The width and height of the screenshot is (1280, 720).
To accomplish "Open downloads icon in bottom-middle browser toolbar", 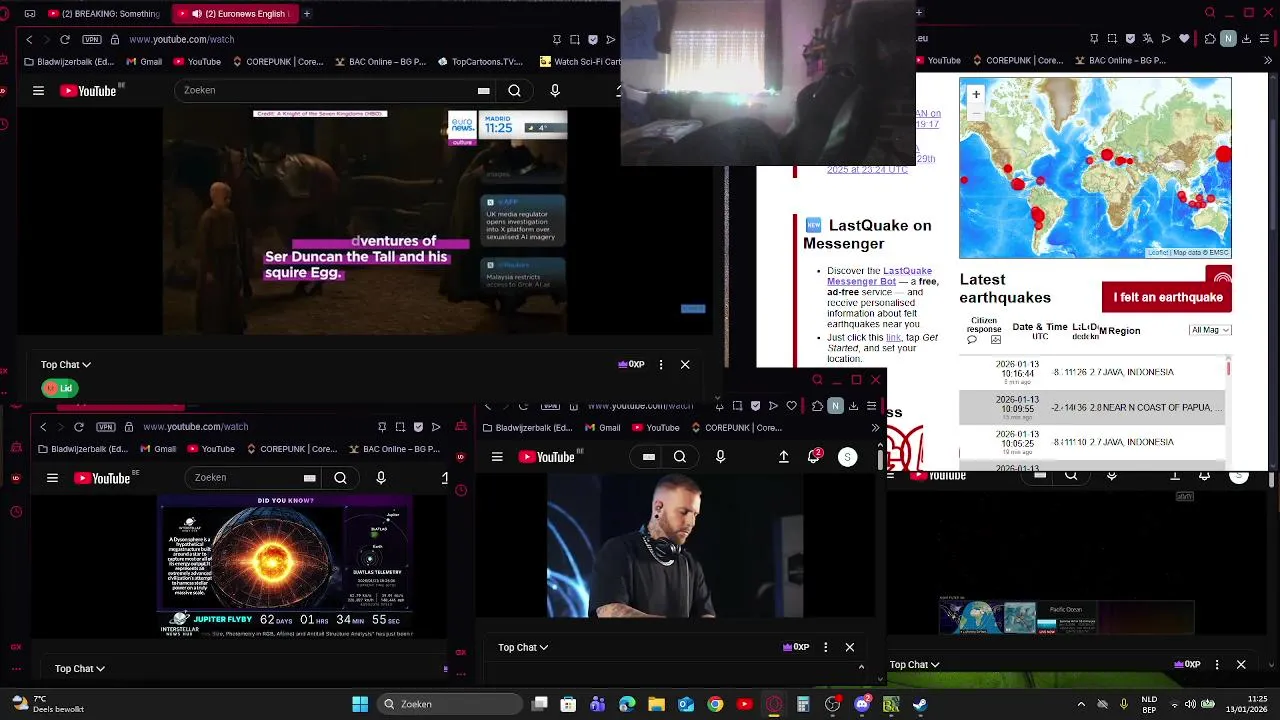I will pyautogui.click(x=853, y=405).
